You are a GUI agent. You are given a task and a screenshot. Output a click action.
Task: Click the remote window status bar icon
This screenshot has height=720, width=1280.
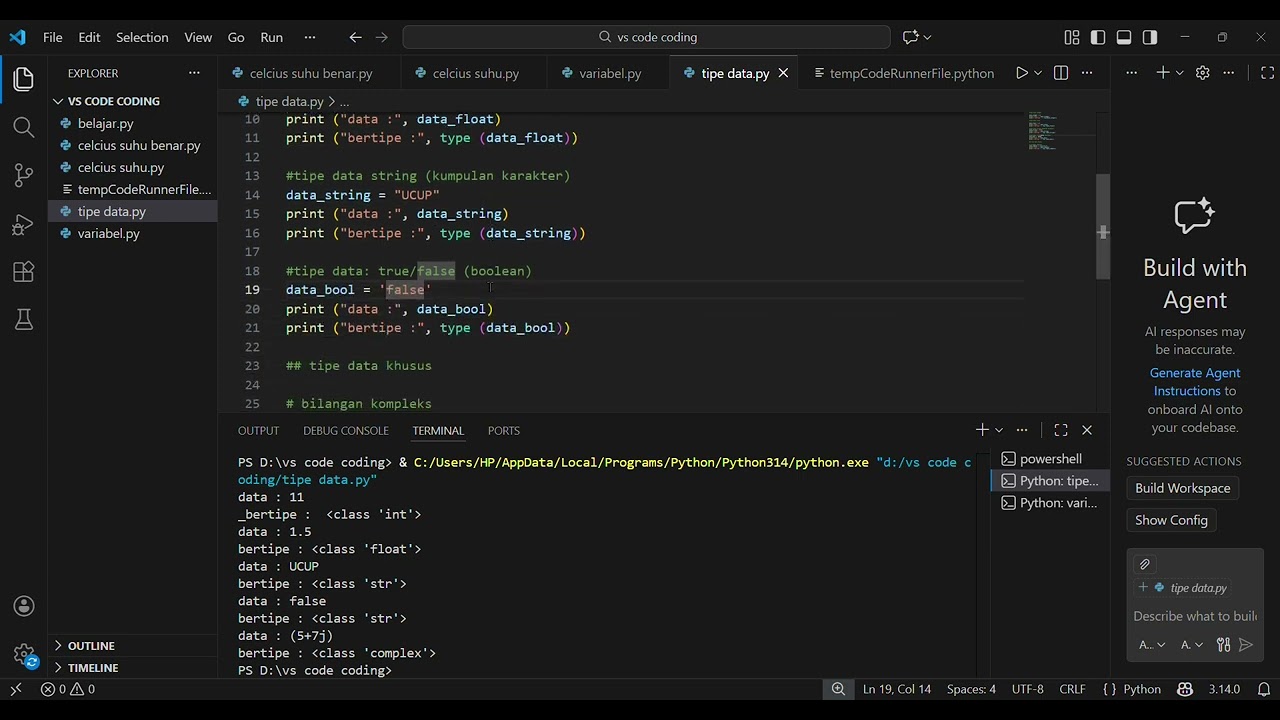point(15,689)
